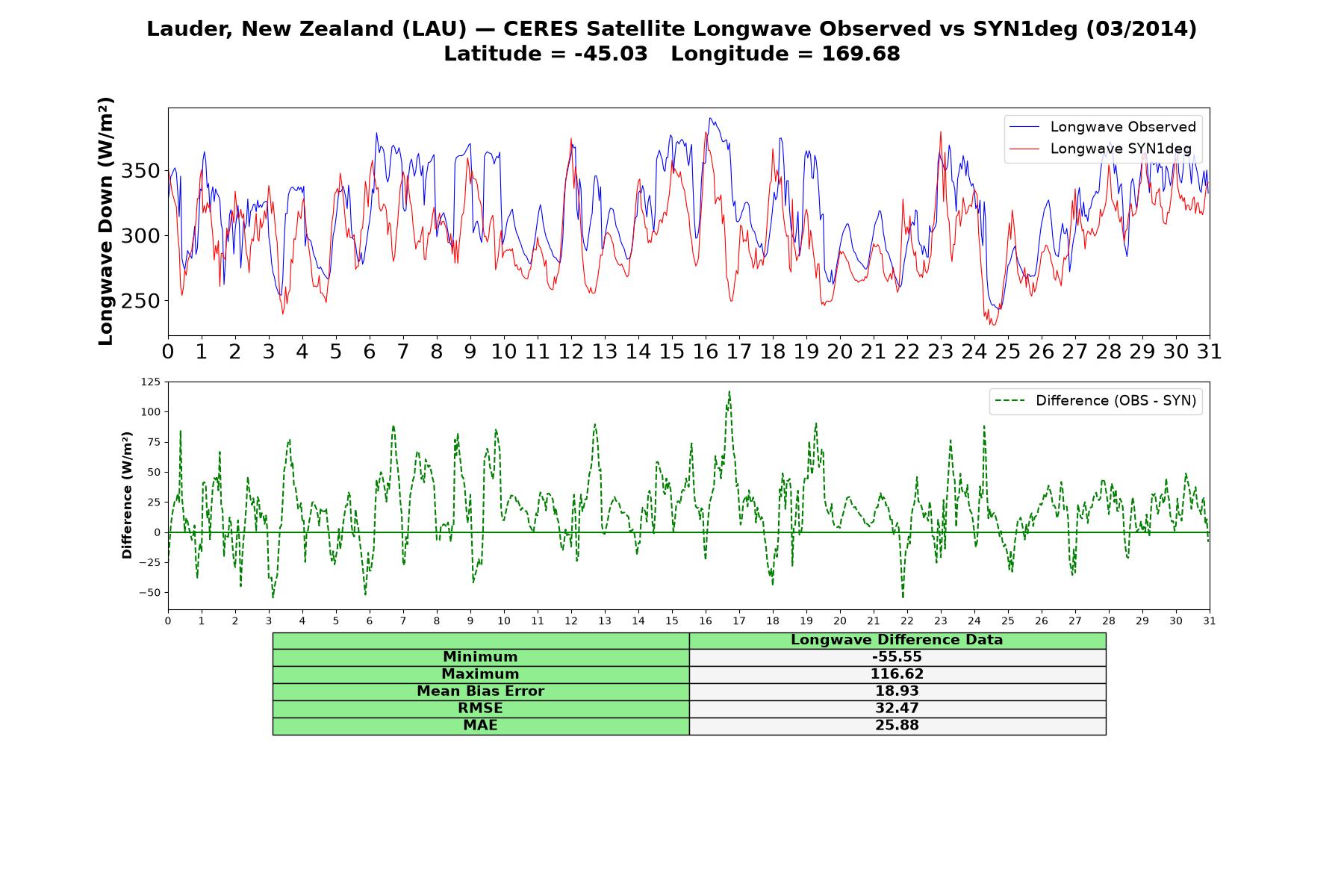Click the Maximum value 116.62 cell
The height and width of the screenshot is (896, 1344).
coord(897,674)
